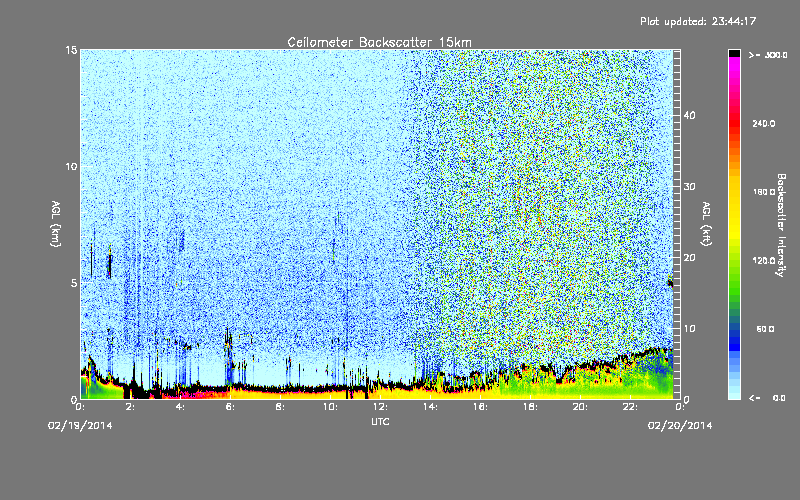Click the 30 kft tick label on the right axis

tap(689, 187)
